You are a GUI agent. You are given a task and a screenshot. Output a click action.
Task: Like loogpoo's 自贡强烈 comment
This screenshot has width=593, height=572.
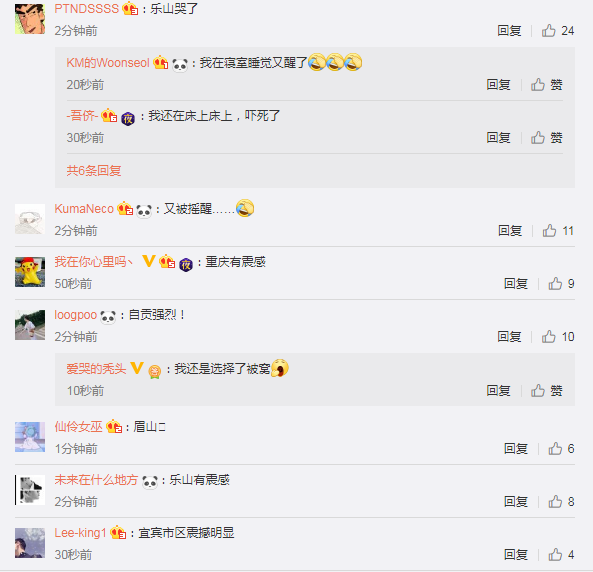(548, 336)
